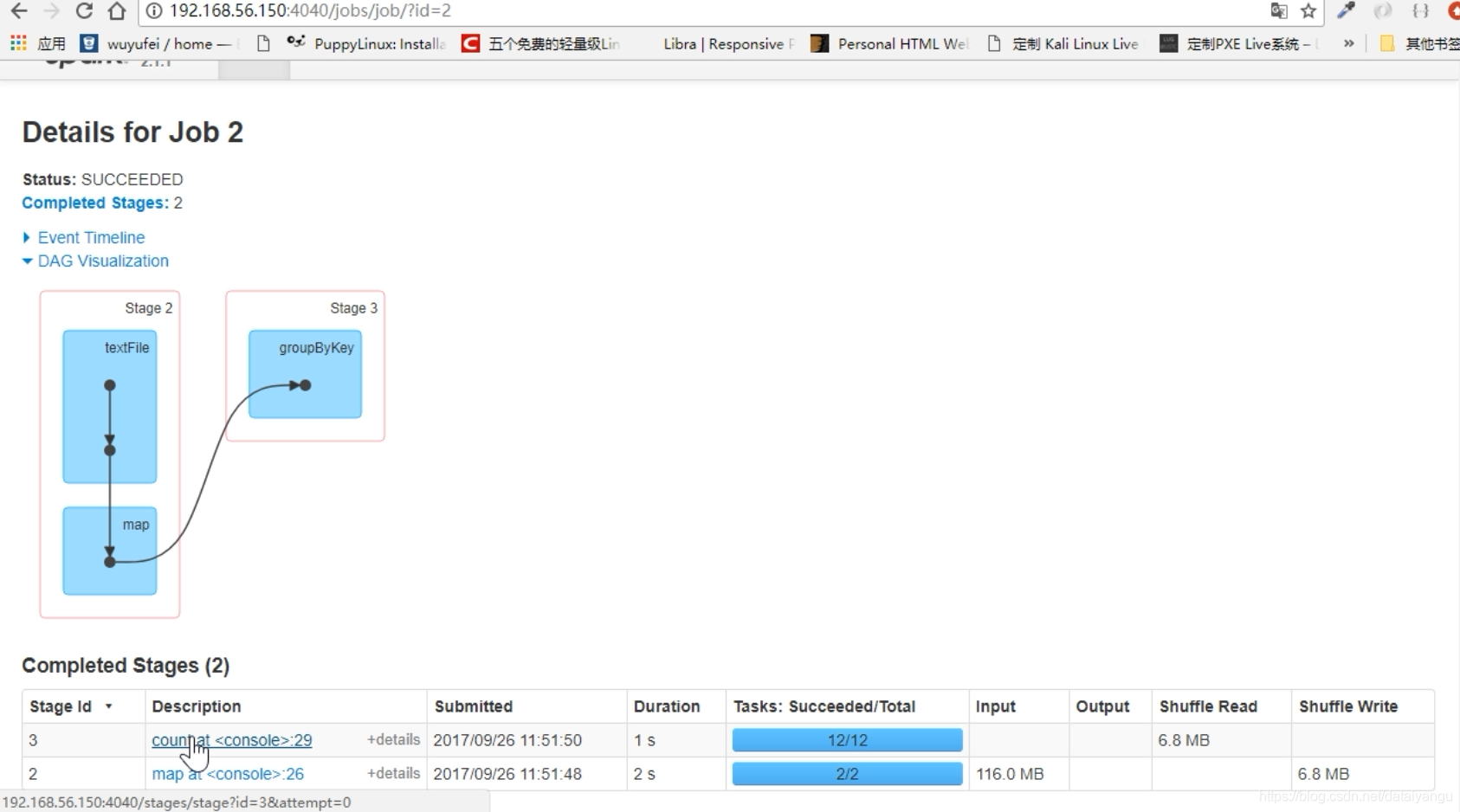Screen dimensions: 1460x812
Task: Go back with the browser back arrow
Action: [x=18, y=10]
